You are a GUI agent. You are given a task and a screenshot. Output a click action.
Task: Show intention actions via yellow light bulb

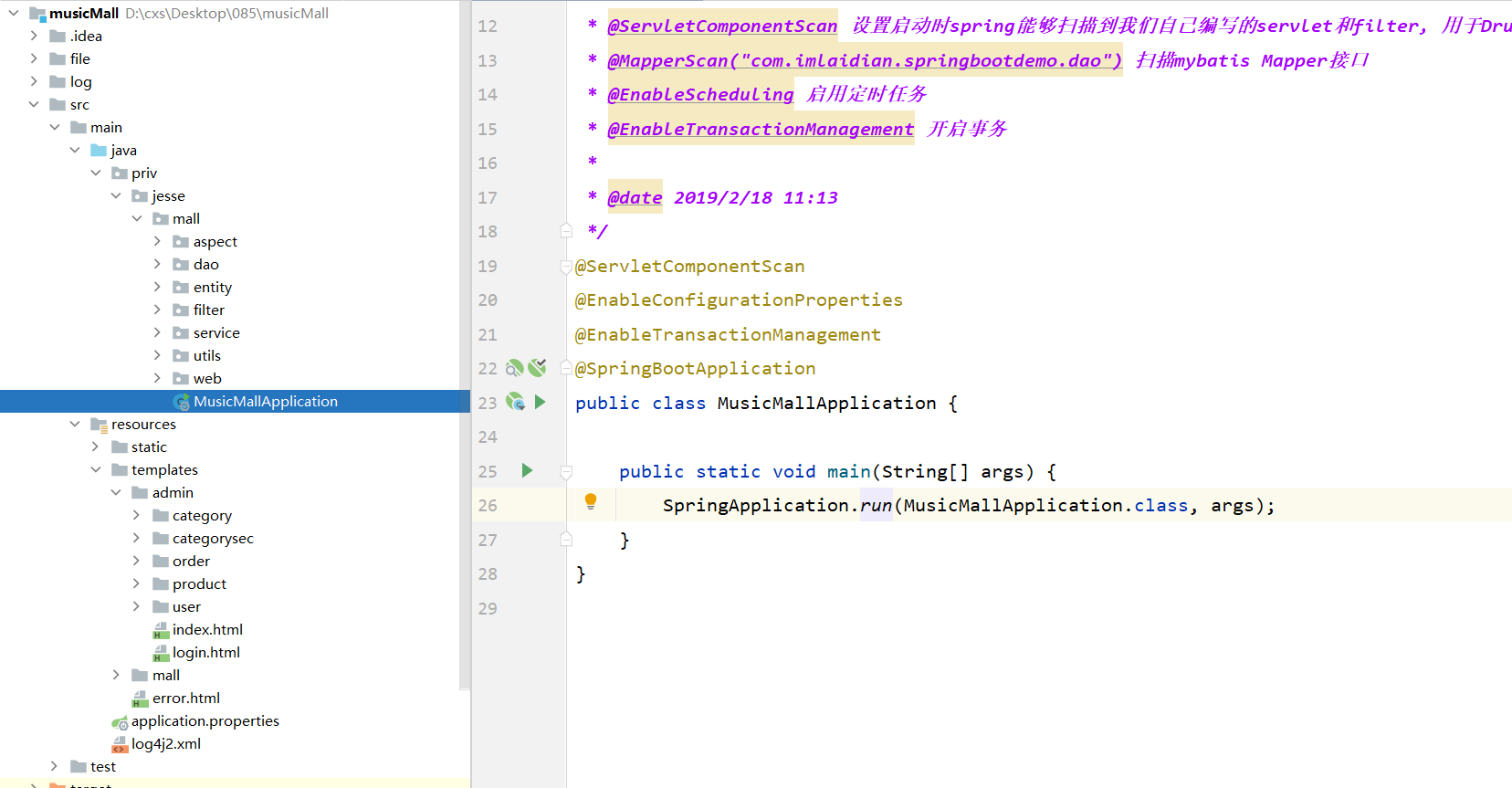point(591,501)
